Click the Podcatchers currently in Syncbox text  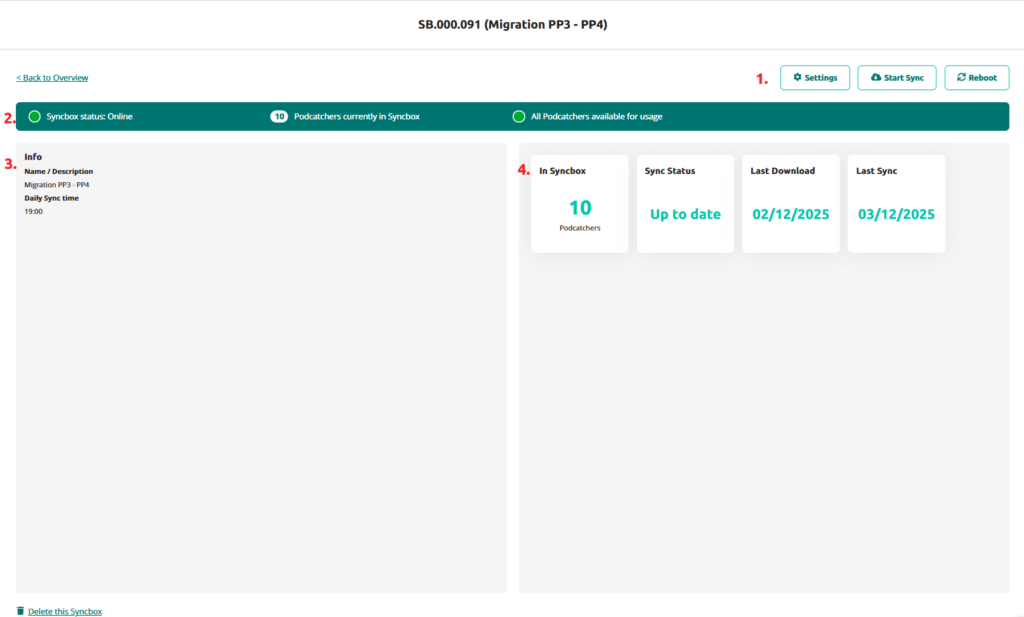coord(357,117)
